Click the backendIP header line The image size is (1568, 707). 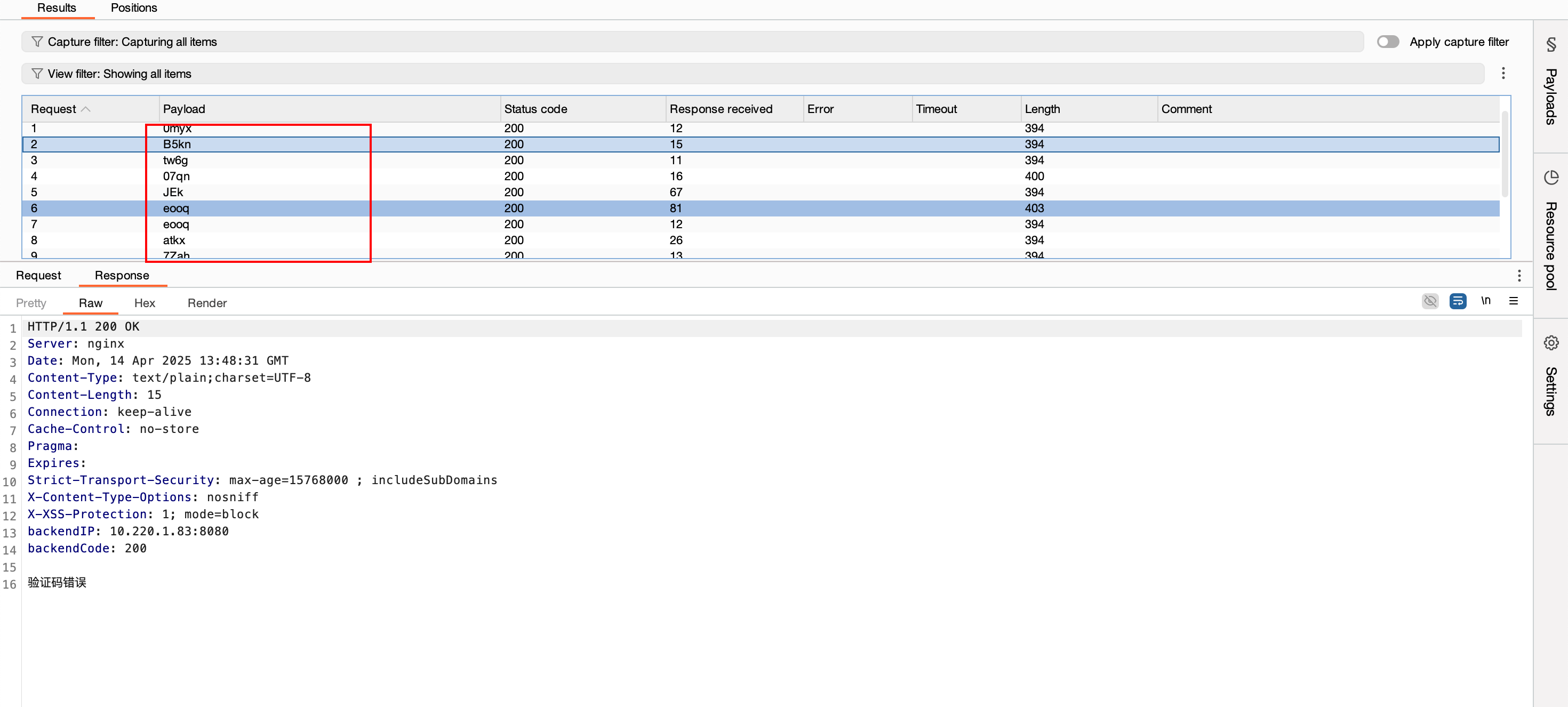pos(128,531)
